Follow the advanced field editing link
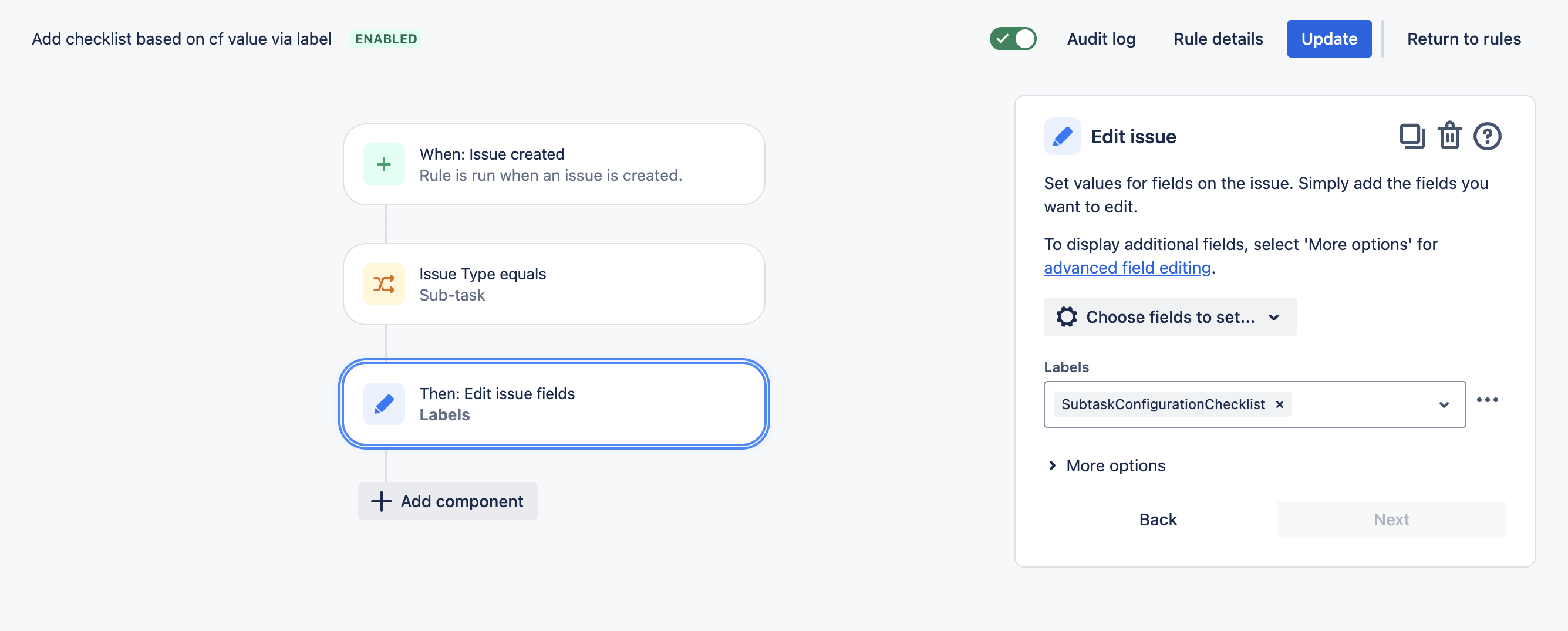The height and width of the screenshot is (631, 1568). tap(1127, 268)
